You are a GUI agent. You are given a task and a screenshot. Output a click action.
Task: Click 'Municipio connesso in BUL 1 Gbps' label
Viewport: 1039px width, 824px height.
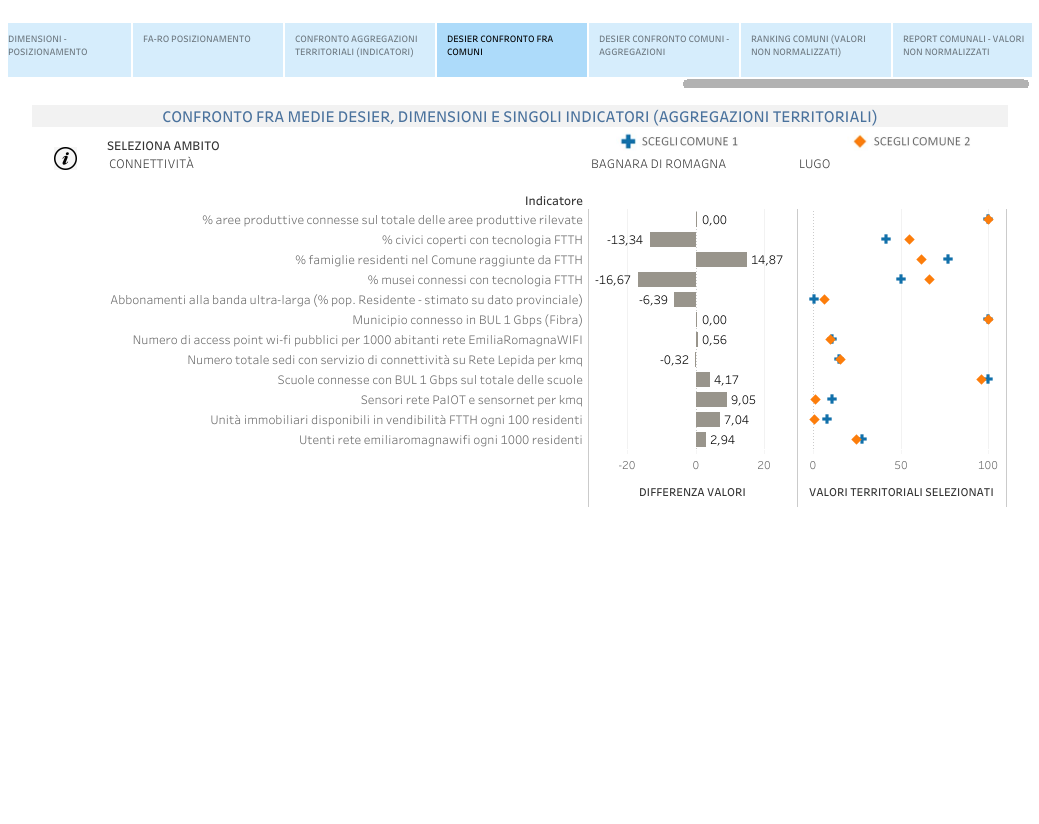(467, 319)
